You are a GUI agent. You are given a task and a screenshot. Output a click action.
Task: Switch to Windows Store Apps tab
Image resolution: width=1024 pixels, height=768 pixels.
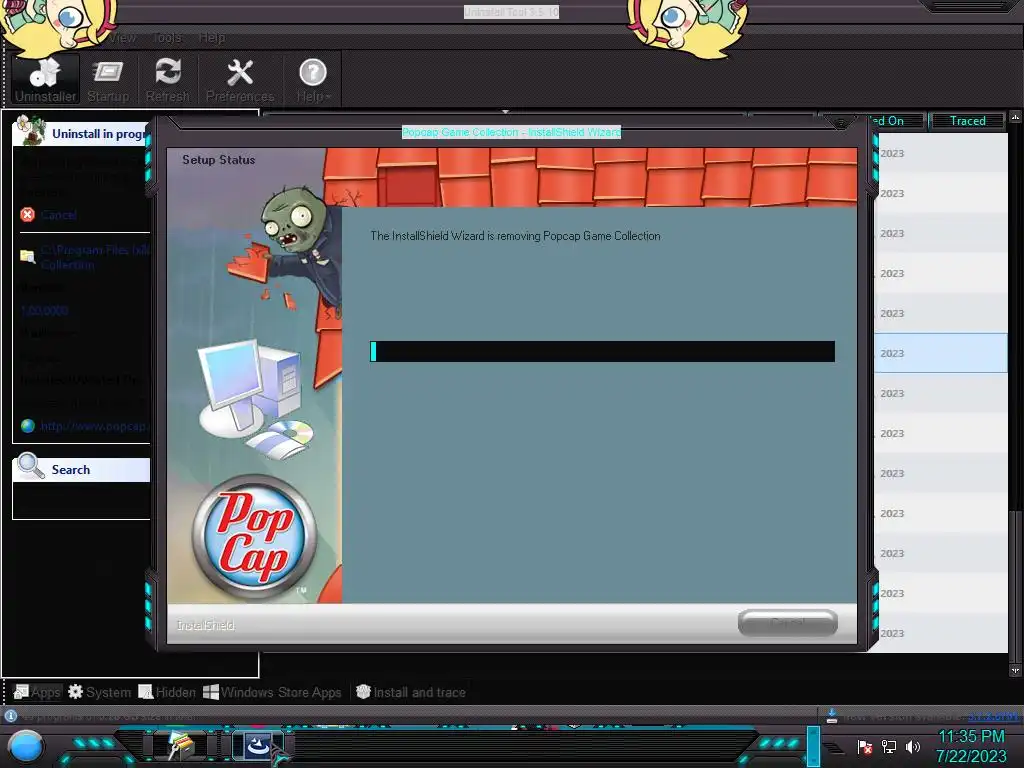(x=272, y=692)
